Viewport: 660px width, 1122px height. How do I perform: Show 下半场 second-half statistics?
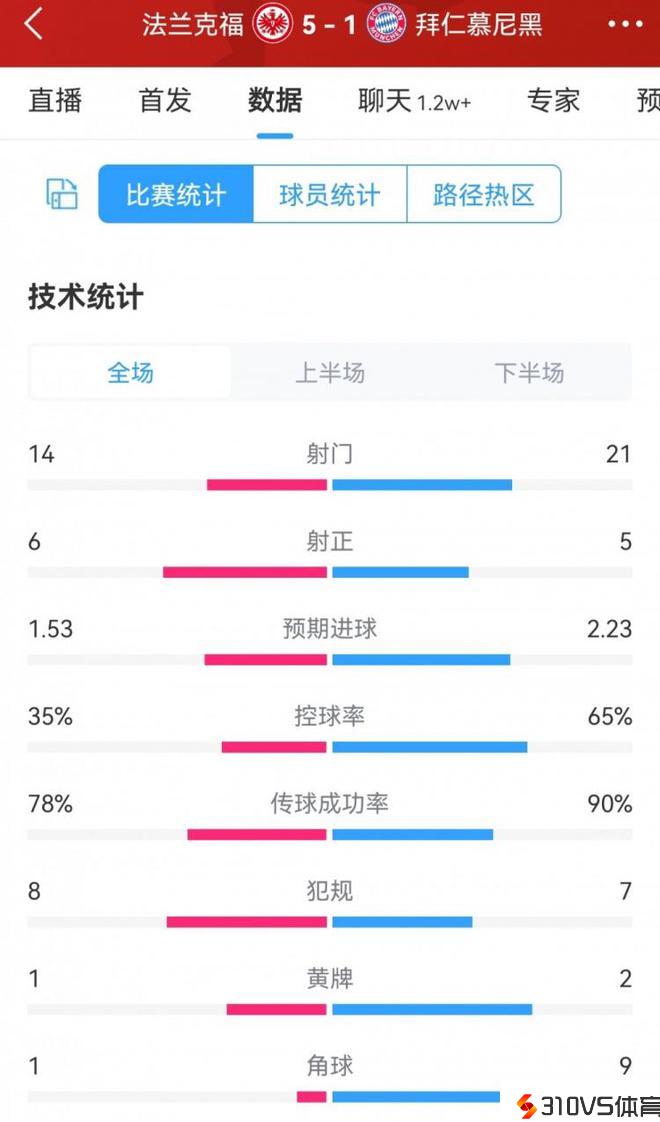529,373
